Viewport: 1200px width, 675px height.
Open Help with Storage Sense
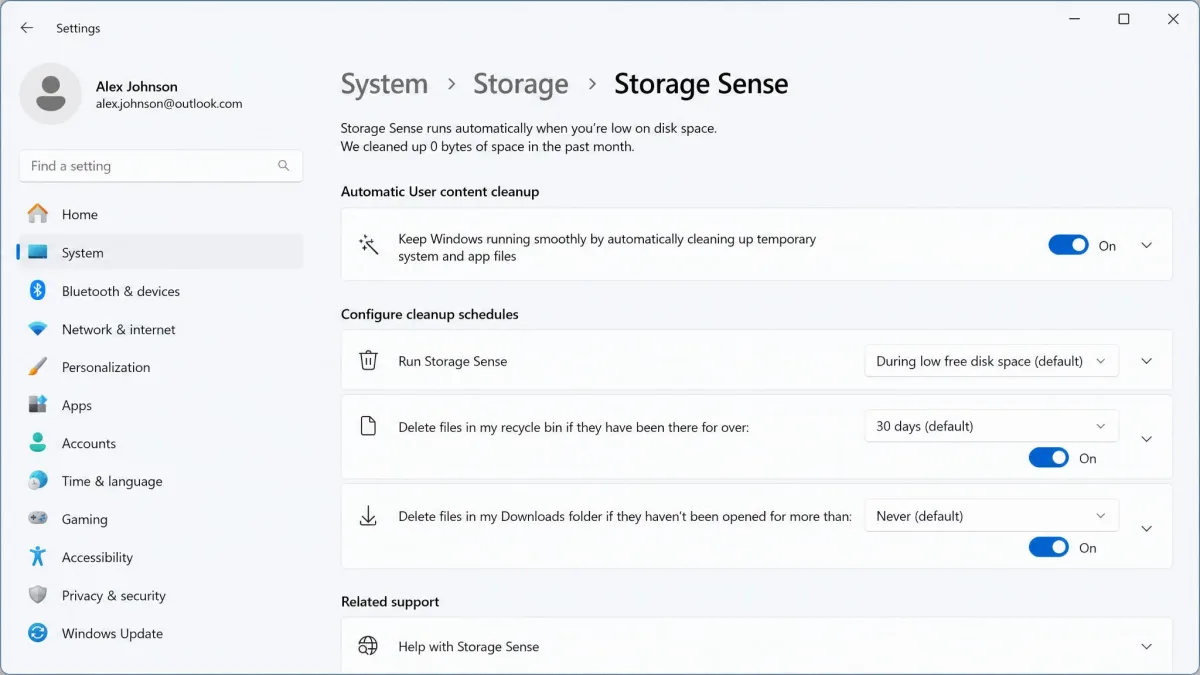[756, 646]
